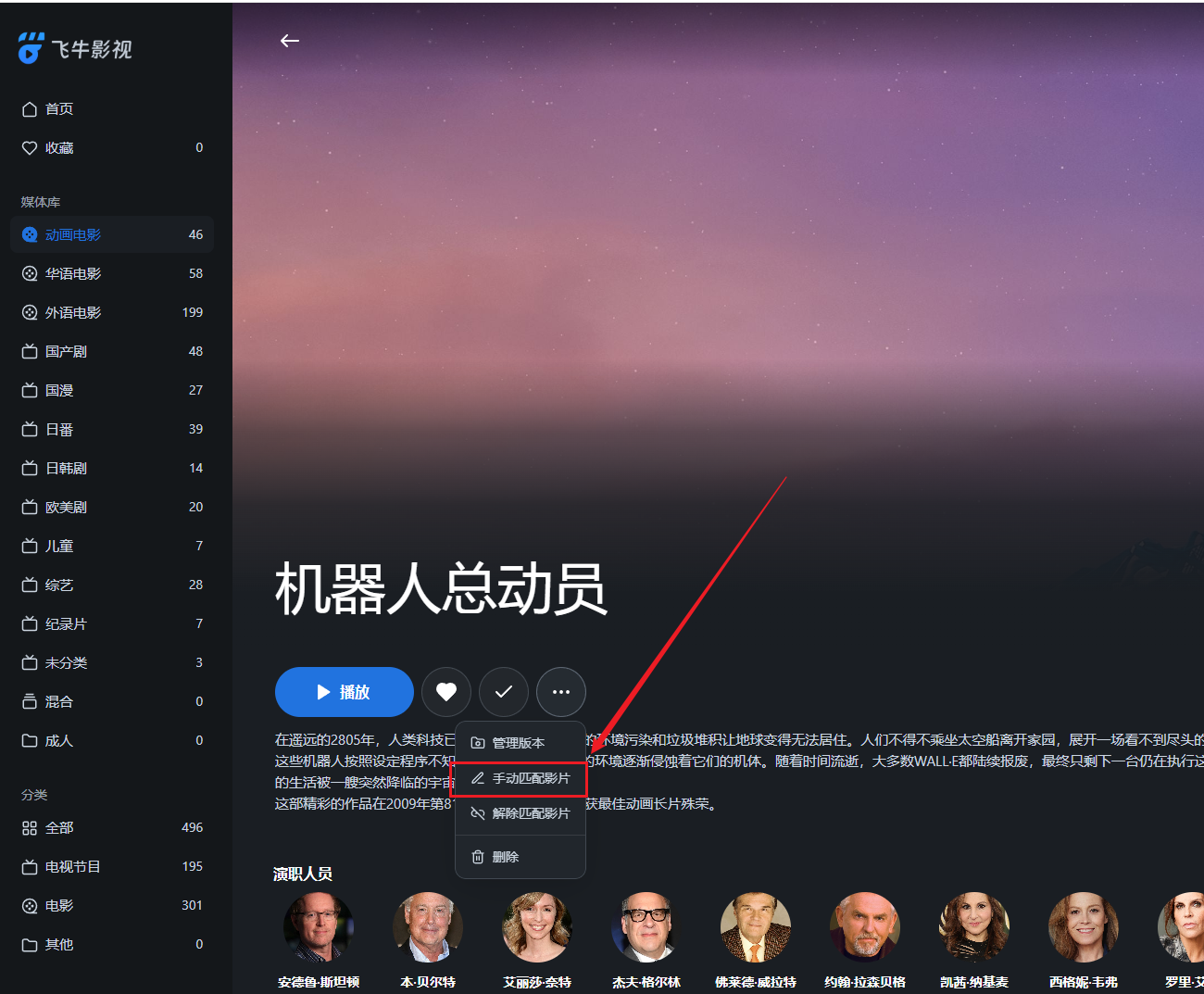Screen dimensions: 1204x994
Task: Toggle the heart favorite button
Action: click(x=446, y=692)
